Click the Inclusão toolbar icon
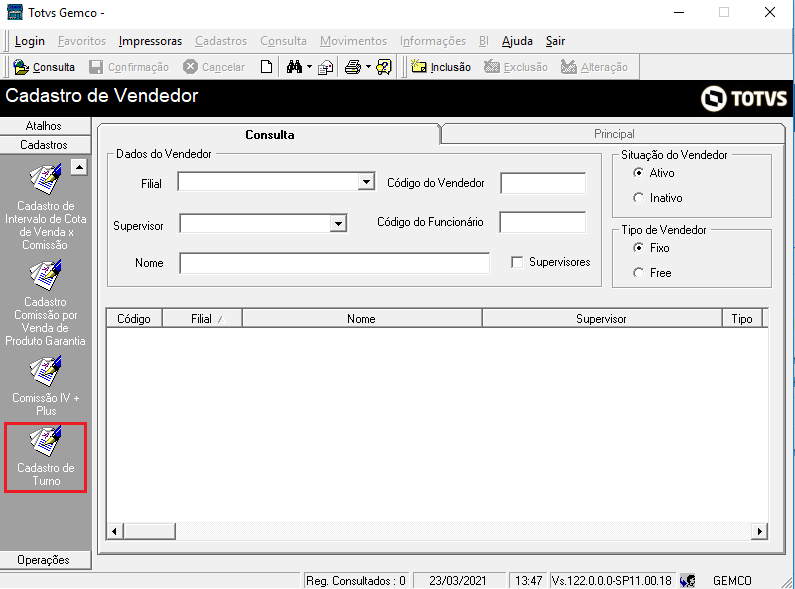This screenshot has width=795, height=589. (x=419, y=66)
